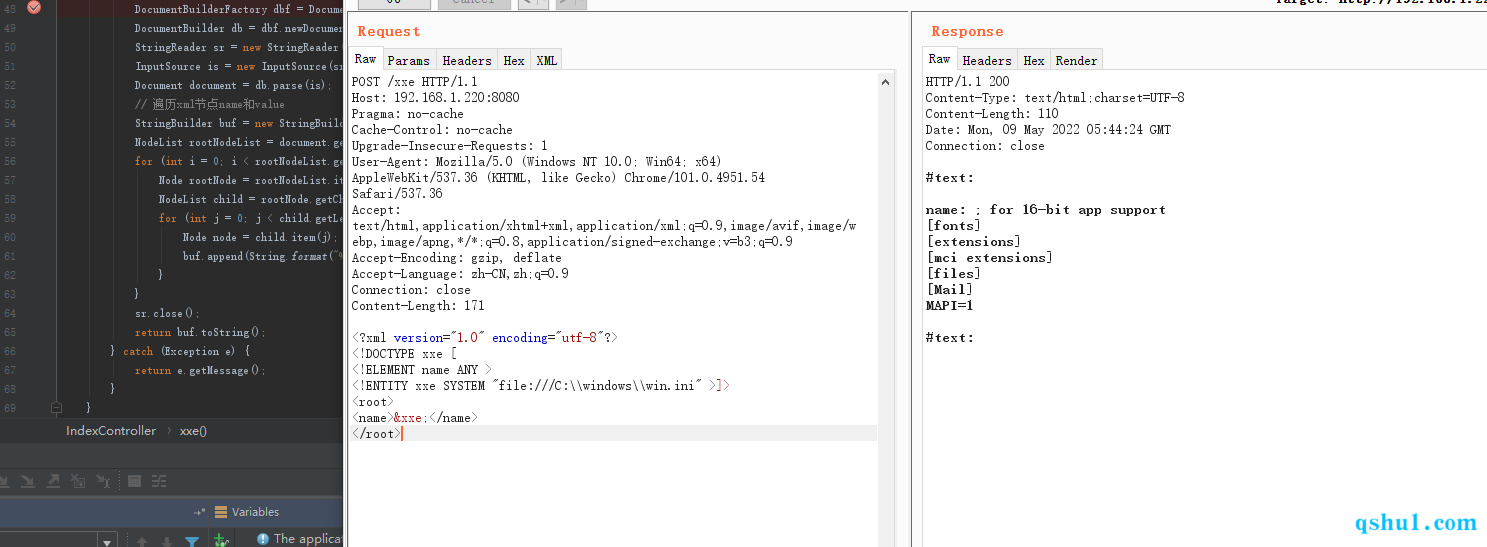Open Evaluate Expression calculator icon
The height and width of the screenshot is (547, 1487).
pyautogui.click(x=135, y=481)
